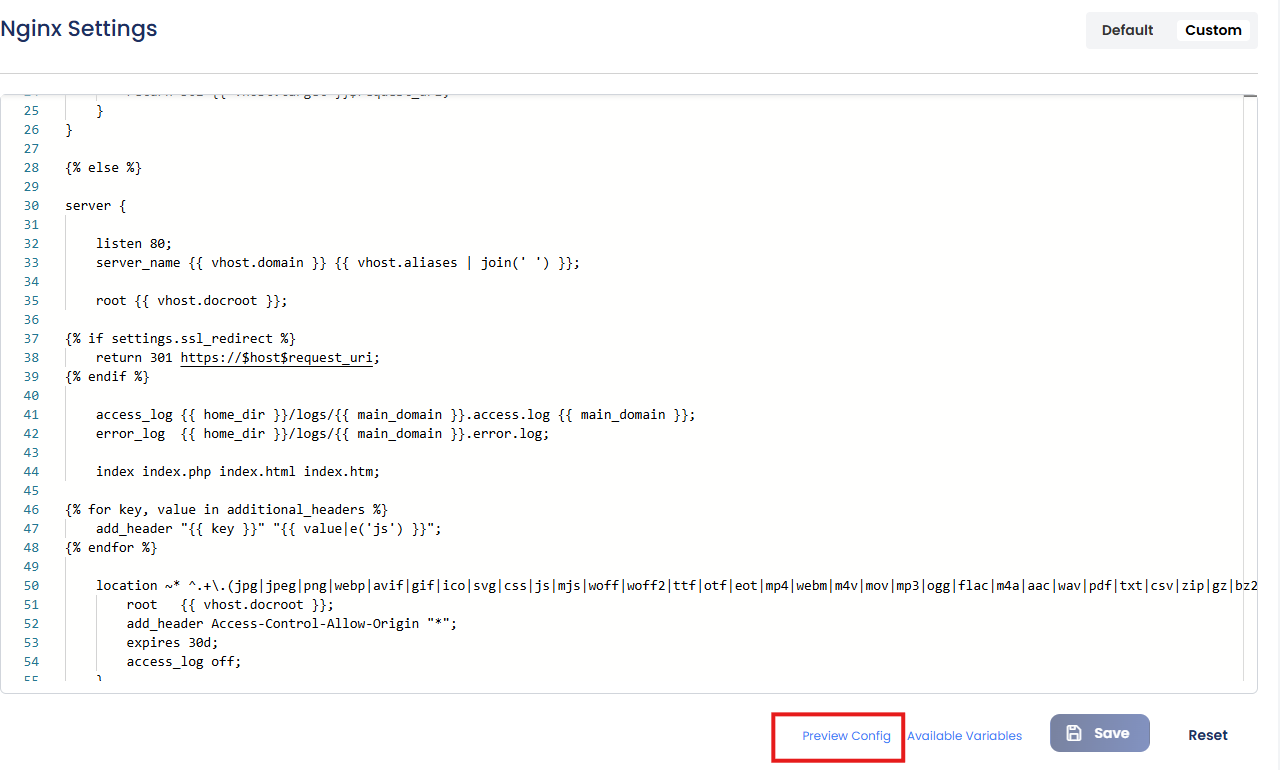
Task: Switch to the Custom settings tab
Action: pos(1213,30)
